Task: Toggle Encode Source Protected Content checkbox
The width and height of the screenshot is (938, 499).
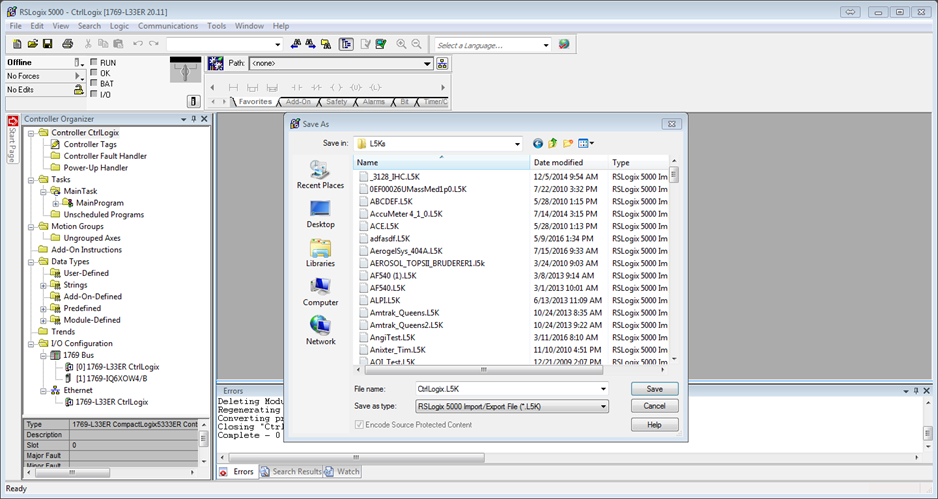Action: coord(359,425)
